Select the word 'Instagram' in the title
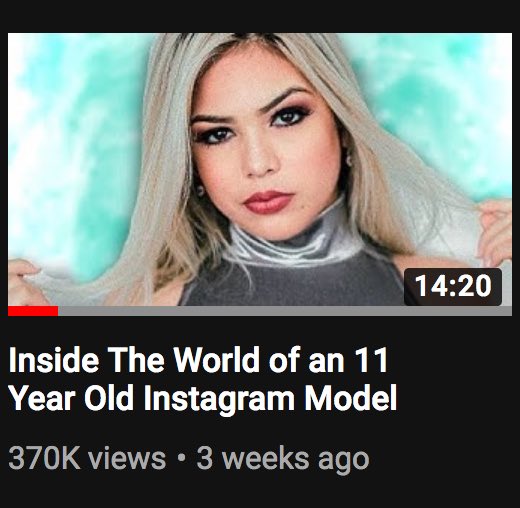Image resolution: width=520 pixels, height=508 pixels. point(219,399)
